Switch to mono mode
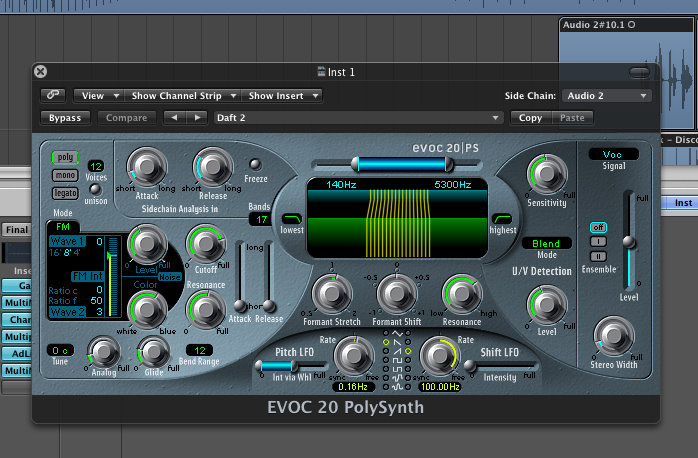The height and width of the screenshot is (458, 698). [65, 175]
